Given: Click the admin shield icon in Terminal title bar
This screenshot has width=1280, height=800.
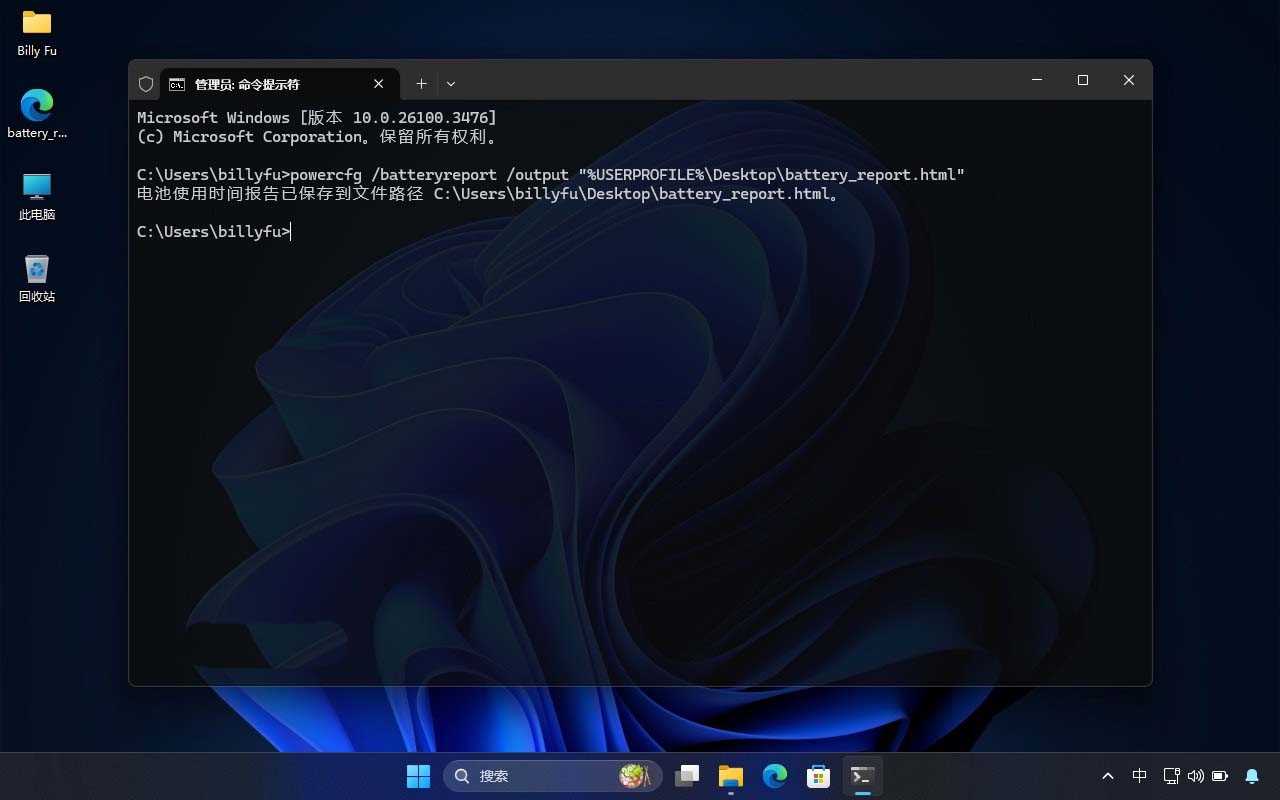Looking at the screenshot, I should click(145, 84).
